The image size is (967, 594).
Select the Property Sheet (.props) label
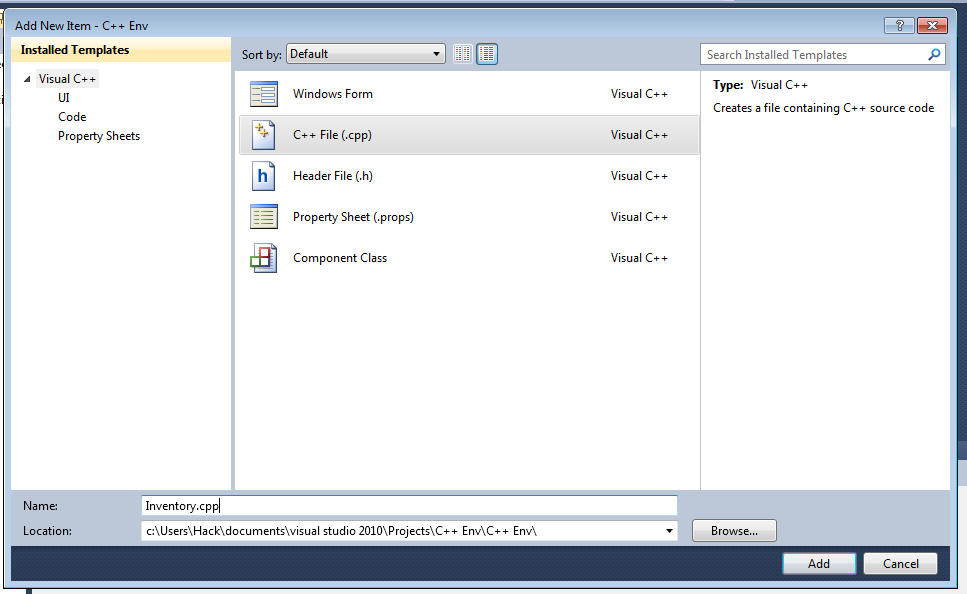[x=353, y=217]
